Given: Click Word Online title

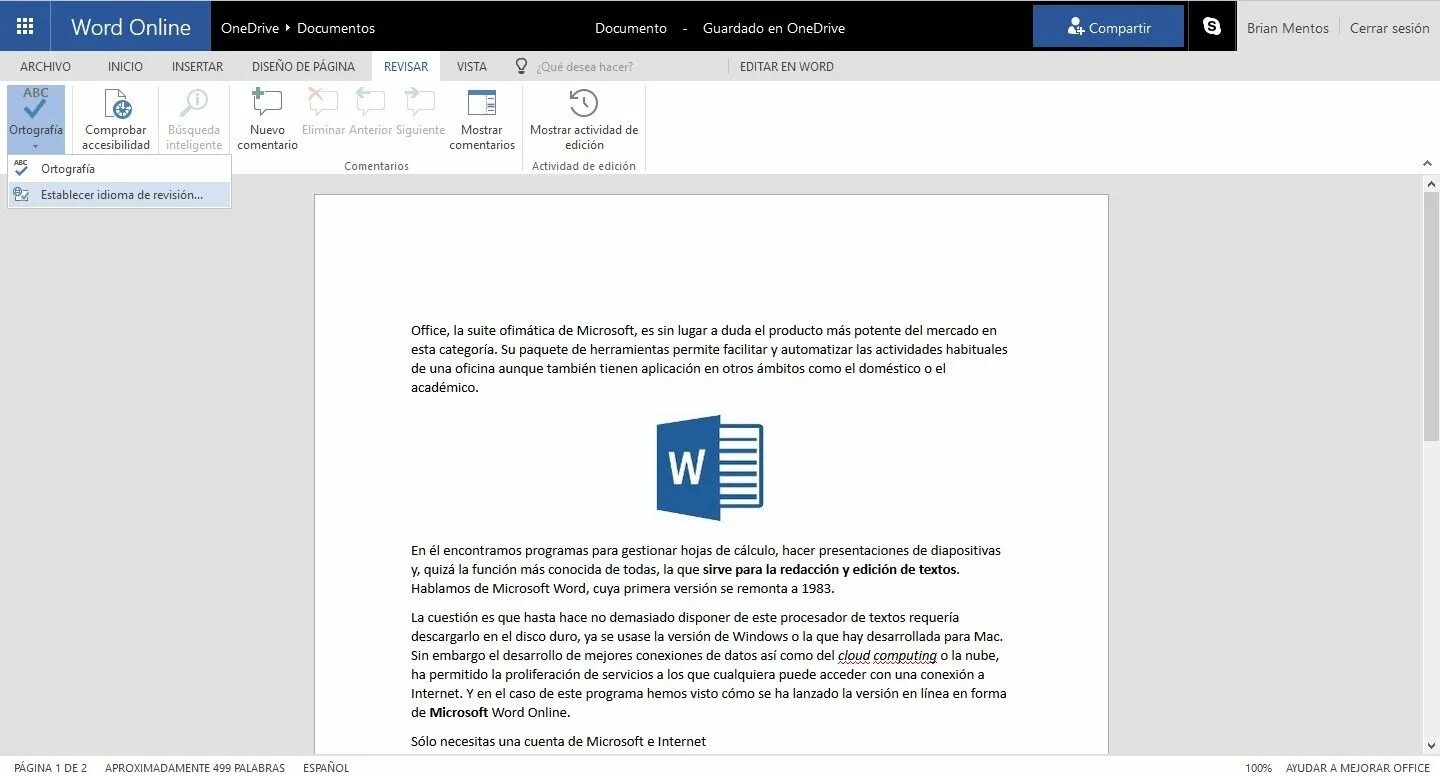Looking at the screenshot, I should coord(131,27).
